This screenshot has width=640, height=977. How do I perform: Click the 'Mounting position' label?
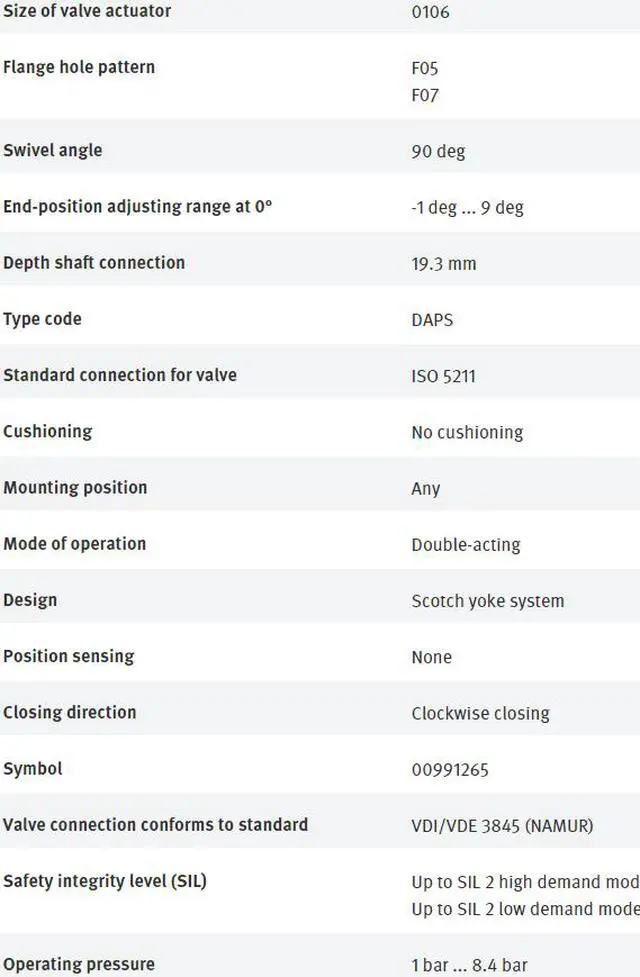[x=75, y=488]
